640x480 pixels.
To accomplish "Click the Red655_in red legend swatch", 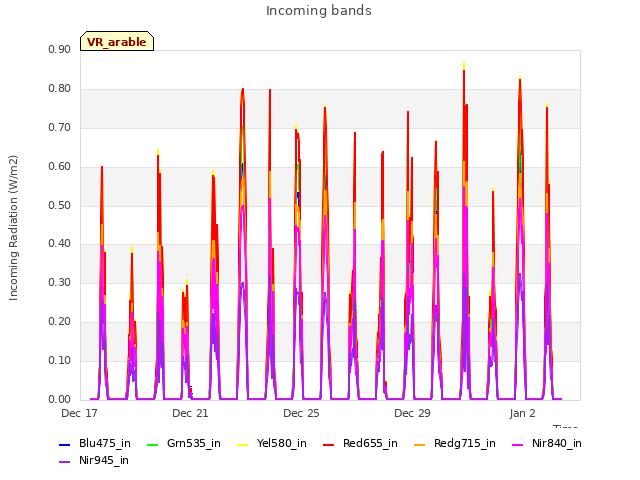I will 329,444.
